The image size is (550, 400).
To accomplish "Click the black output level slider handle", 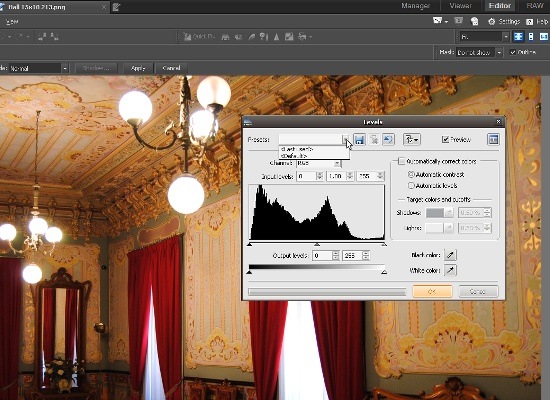I will (249, 272).
